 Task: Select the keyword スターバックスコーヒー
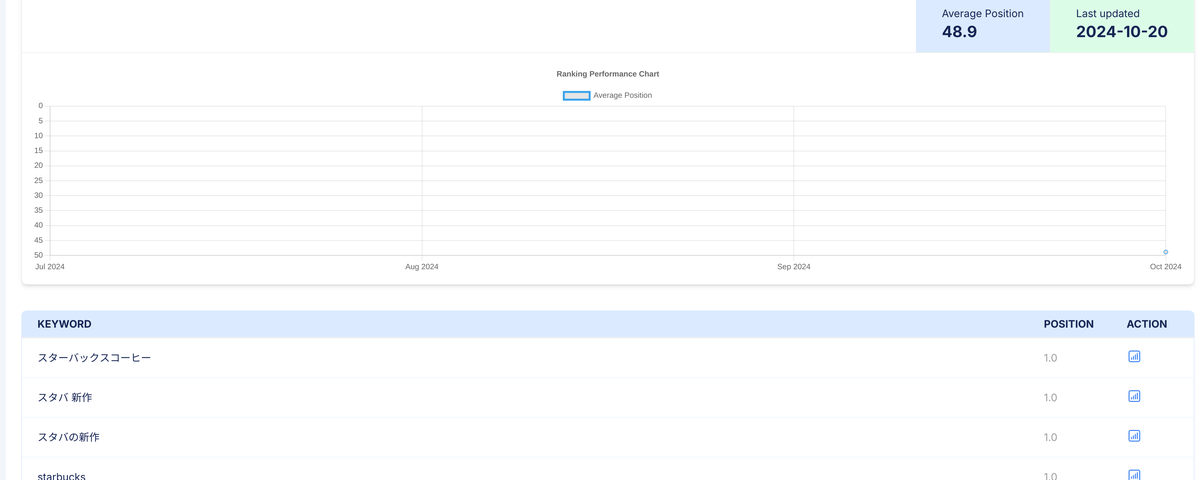(94, 358)
